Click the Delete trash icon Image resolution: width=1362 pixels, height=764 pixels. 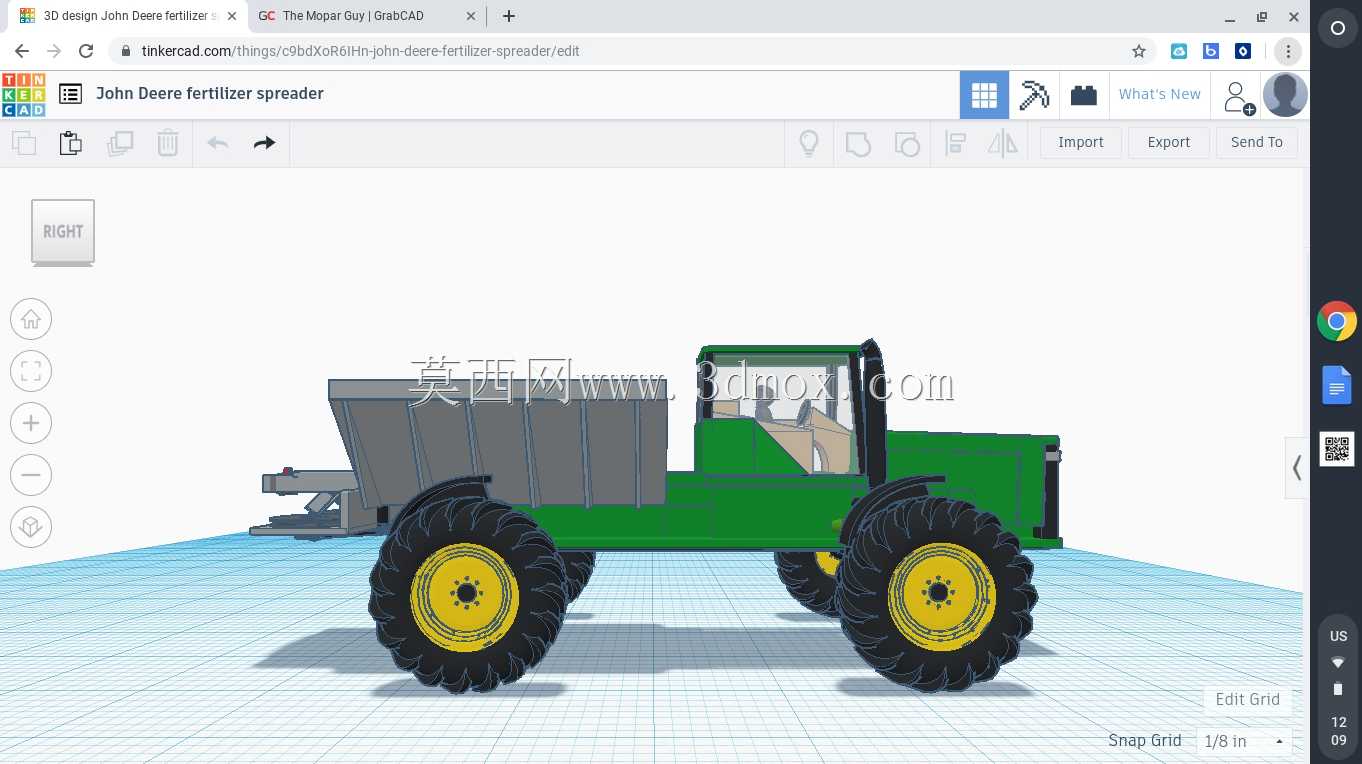coord(168,143)
